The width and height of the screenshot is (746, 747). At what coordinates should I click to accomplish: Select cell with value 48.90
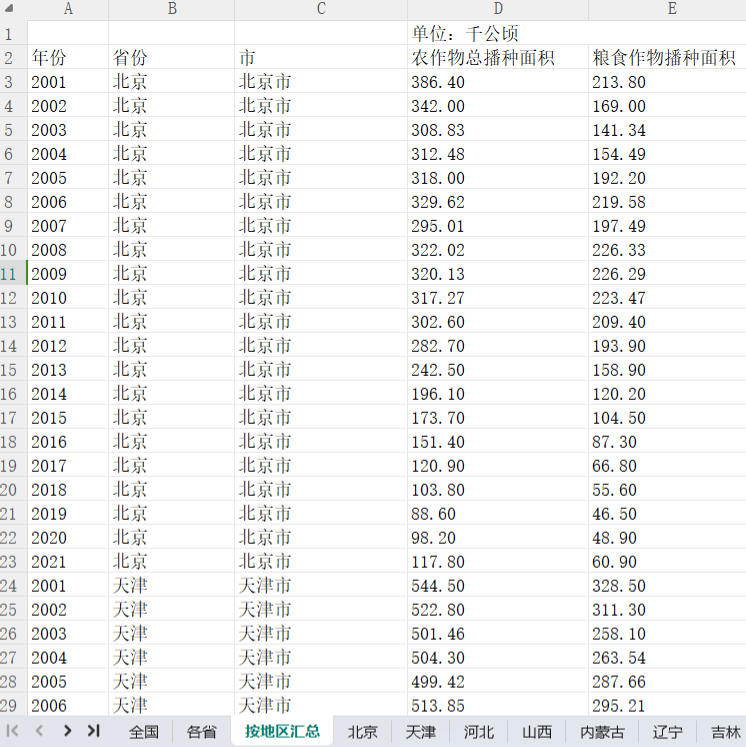click(667, 538)
